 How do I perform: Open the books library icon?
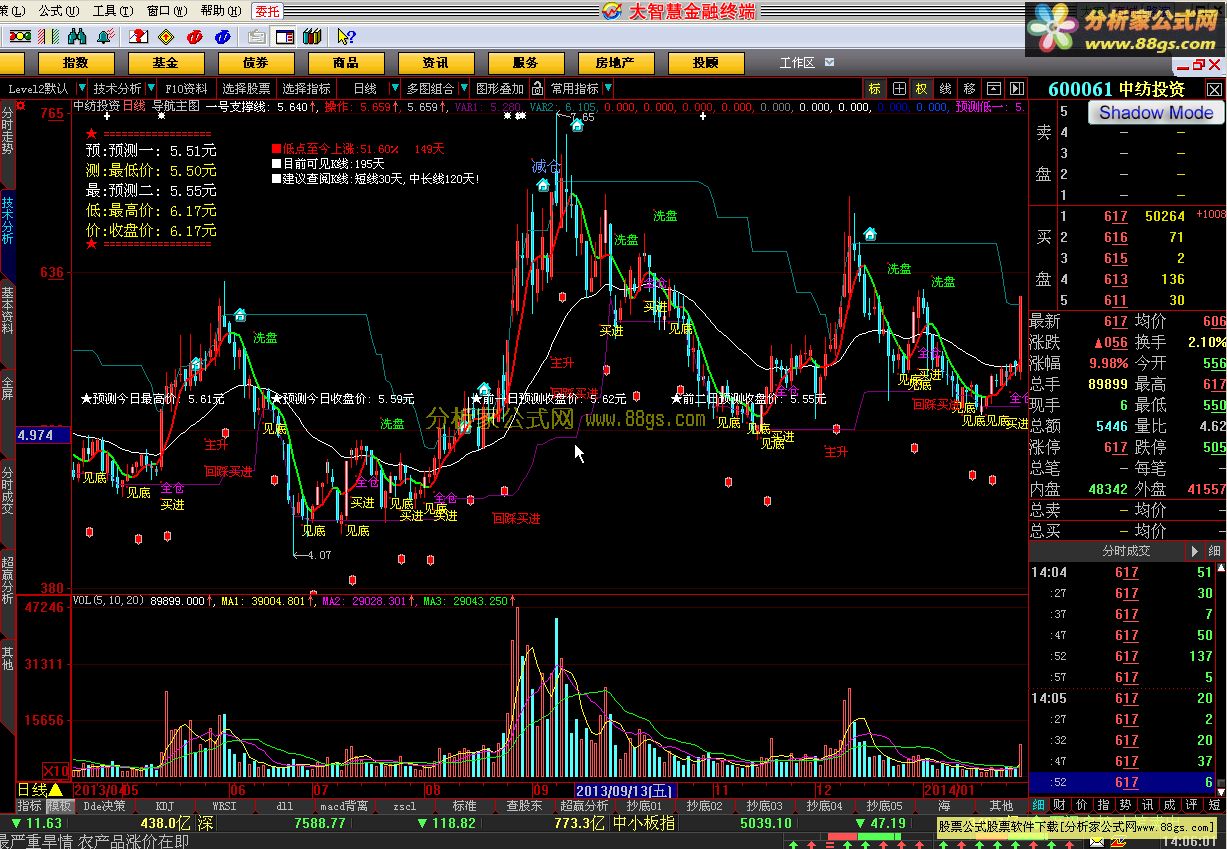tap(312, 36)
